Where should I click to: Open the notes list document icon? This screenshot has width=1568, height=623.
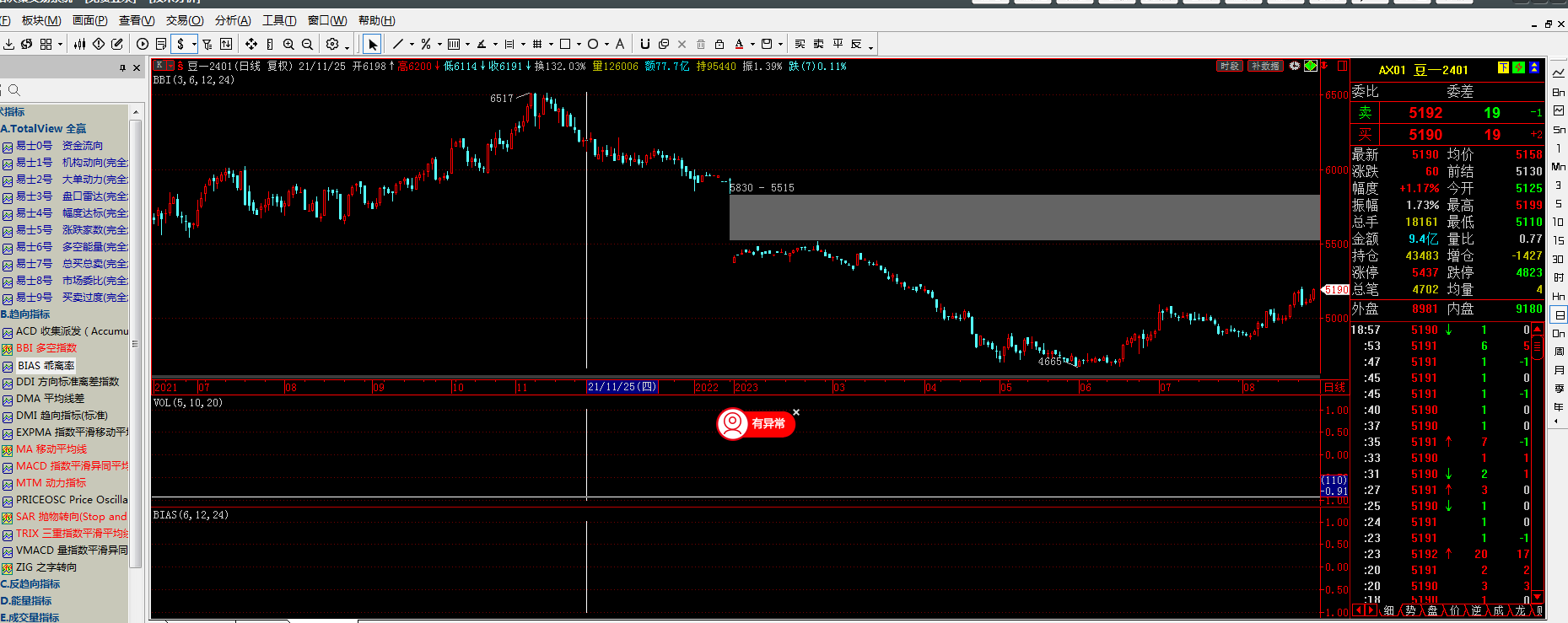point(161,44)
